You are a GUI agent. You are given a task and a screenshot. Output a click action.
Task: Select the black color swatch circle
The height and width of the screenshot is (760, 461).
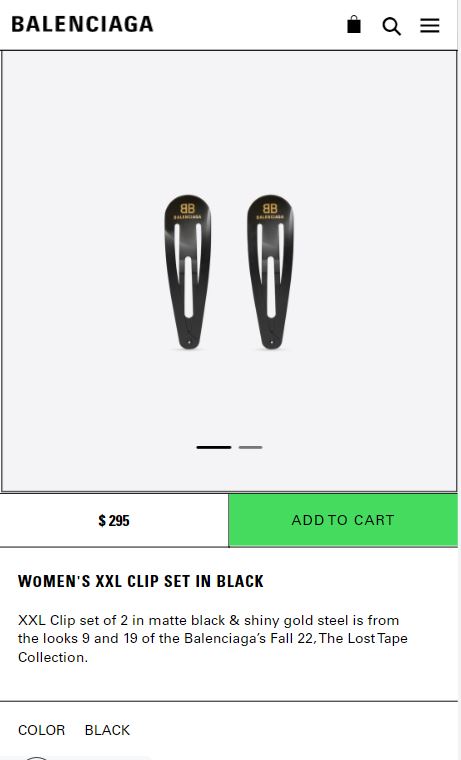pos(36,758)
